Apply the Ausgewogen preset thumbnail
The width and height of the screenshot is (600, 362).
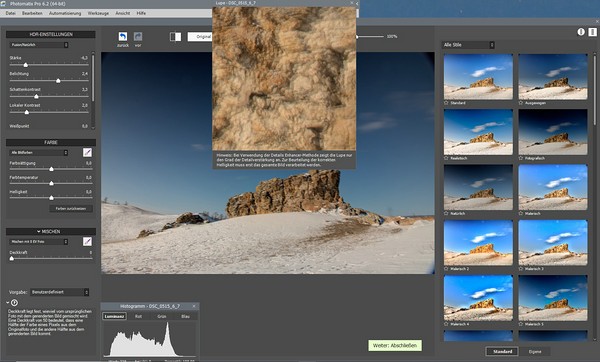tap(553, 77)
